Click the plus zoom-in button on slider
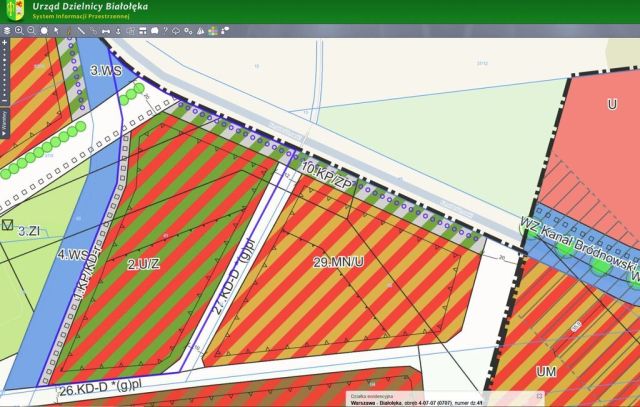The image size is (640, 407). point(4,42)
